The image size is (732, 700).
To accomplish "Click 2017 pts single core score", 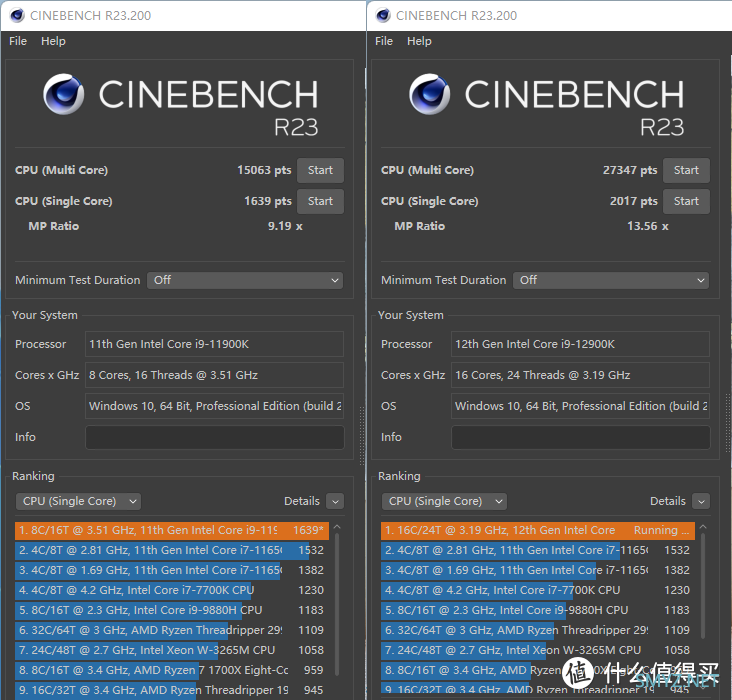I will coord(634,201).
